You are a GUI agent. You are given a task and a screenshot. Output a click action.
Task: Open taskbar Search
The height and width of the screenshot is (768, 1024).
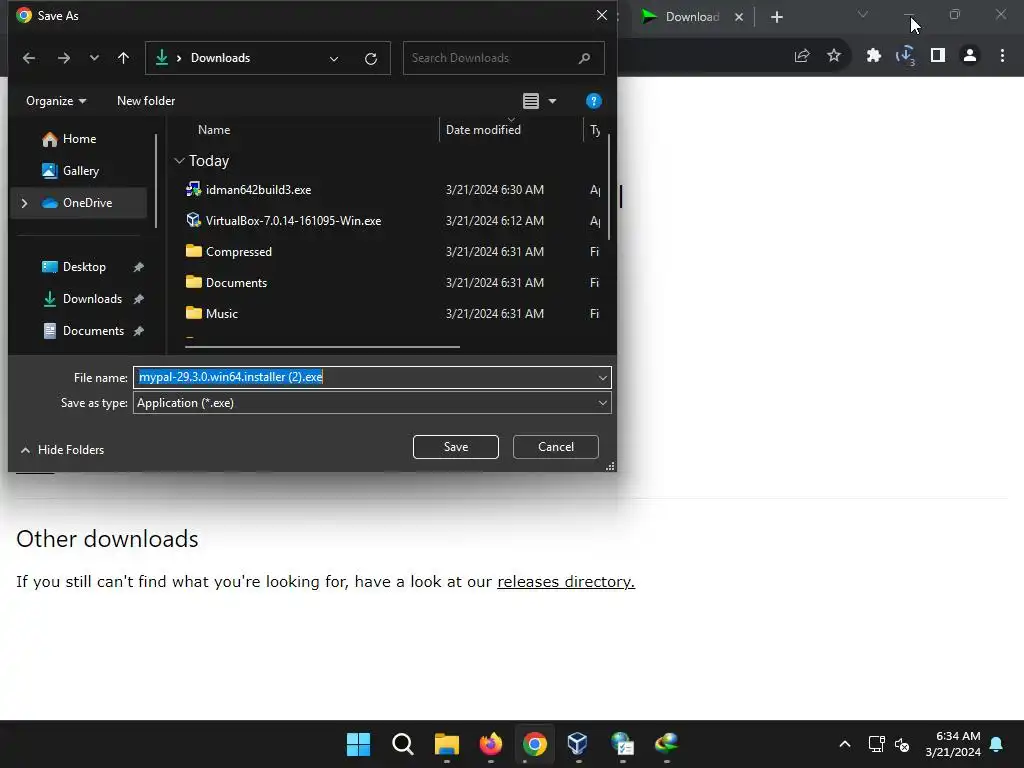click(402, 744)
